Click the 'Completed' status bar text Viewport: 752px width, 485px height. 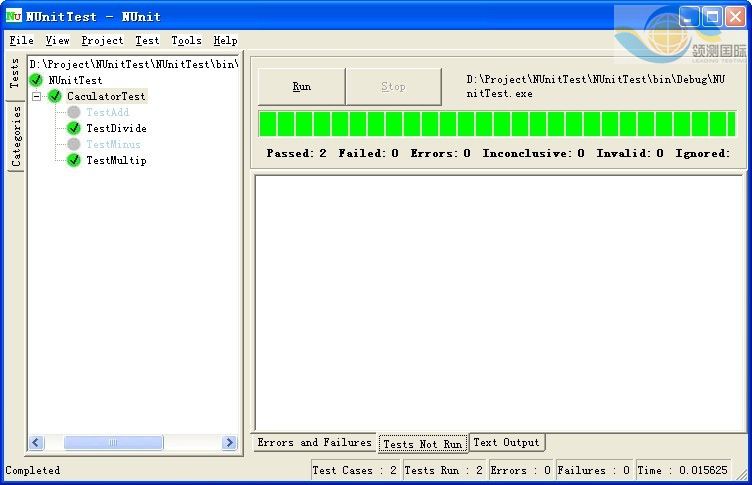click(x=33, y=470)
